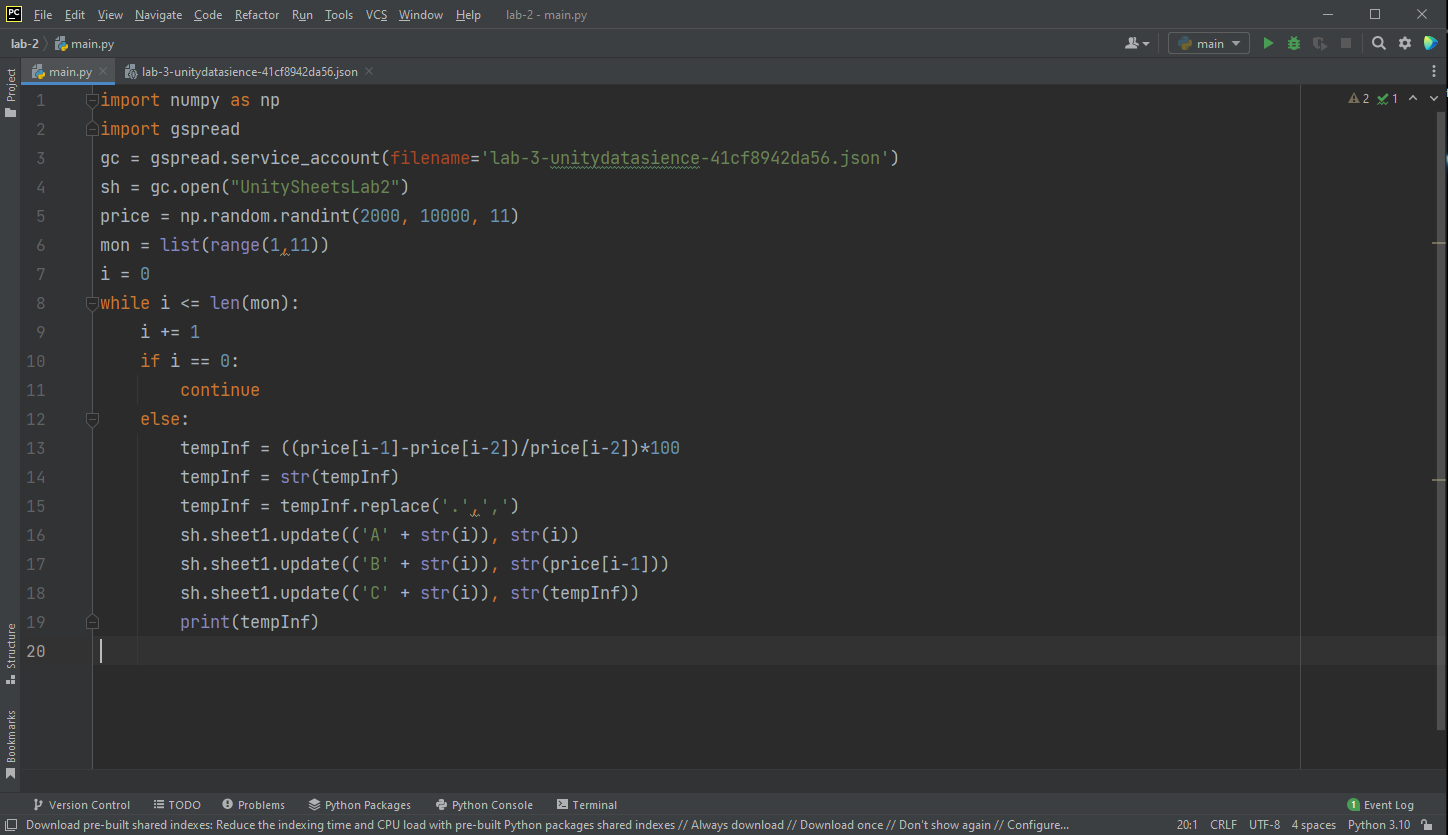The height and width of the screenshot is (835, 1448).
Task: Open the Refactor menu
Action: click(x=257, y=14)
